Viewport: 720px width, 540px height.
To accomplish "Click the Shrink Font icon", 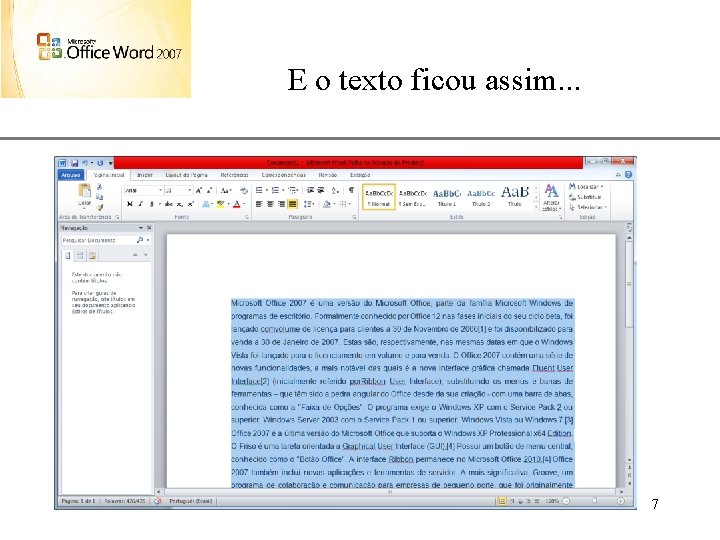I will point(209,191).
